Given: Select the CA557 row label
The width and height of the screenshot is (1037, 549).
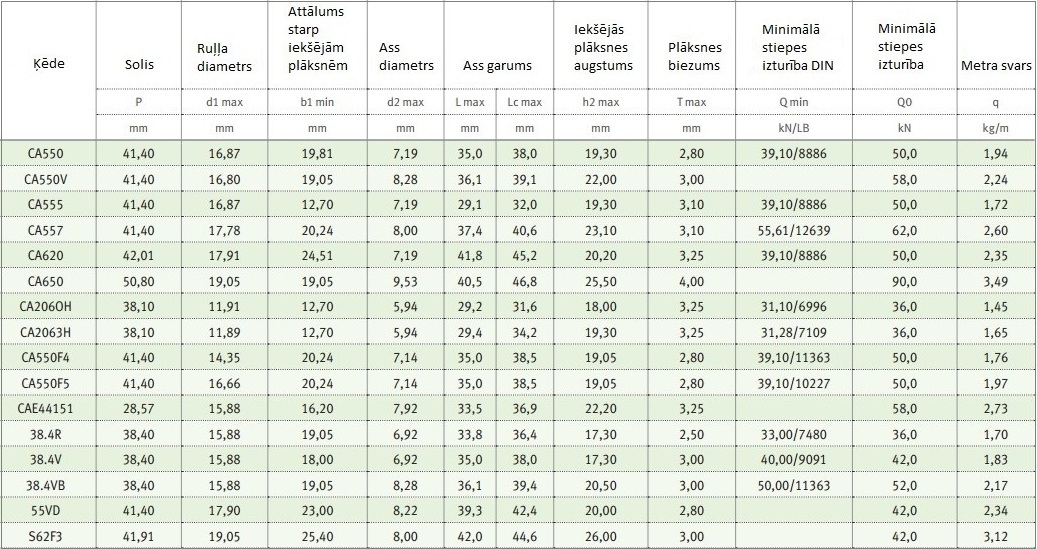Looking at the screenshot, I should tap(46, 230).
